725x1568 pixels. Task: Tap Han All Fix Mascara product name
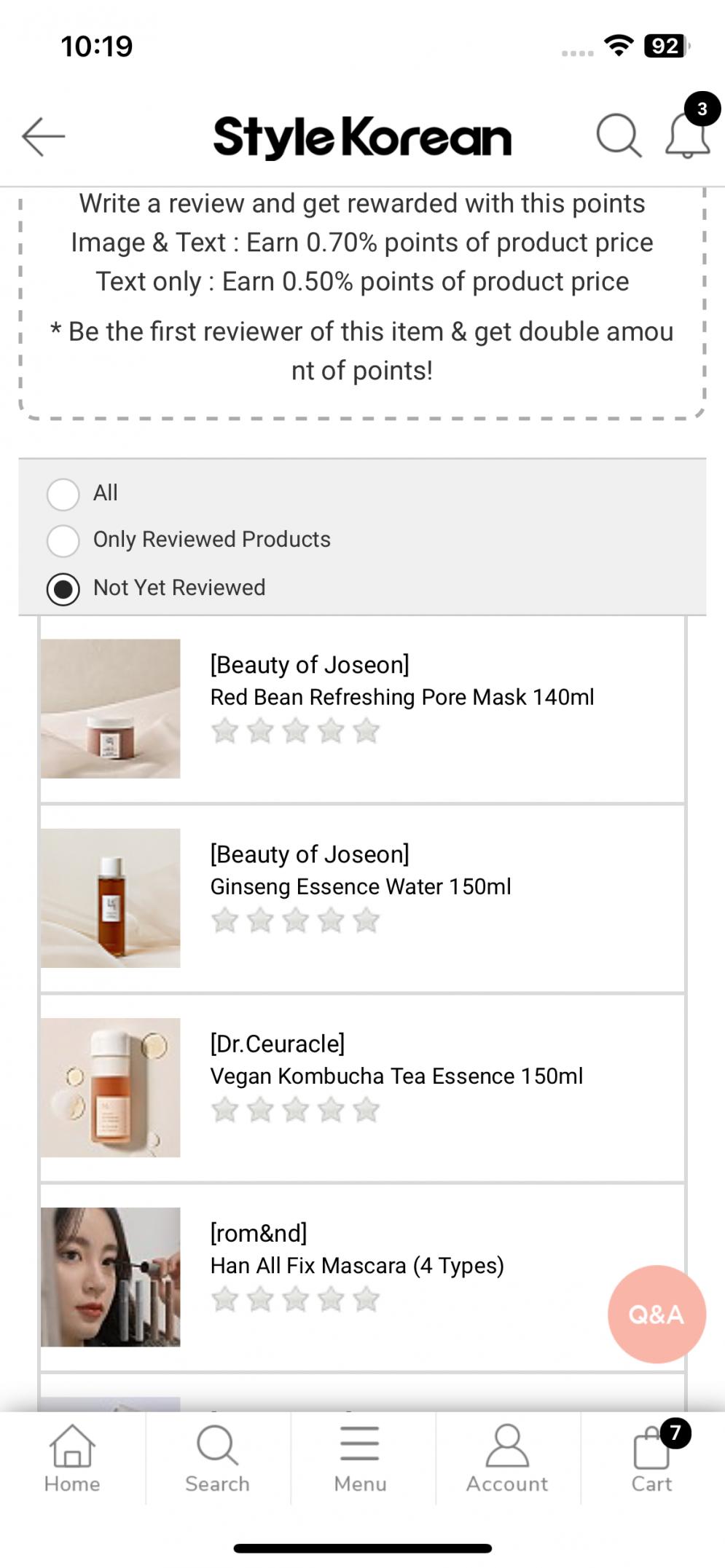pos(357,1266)
